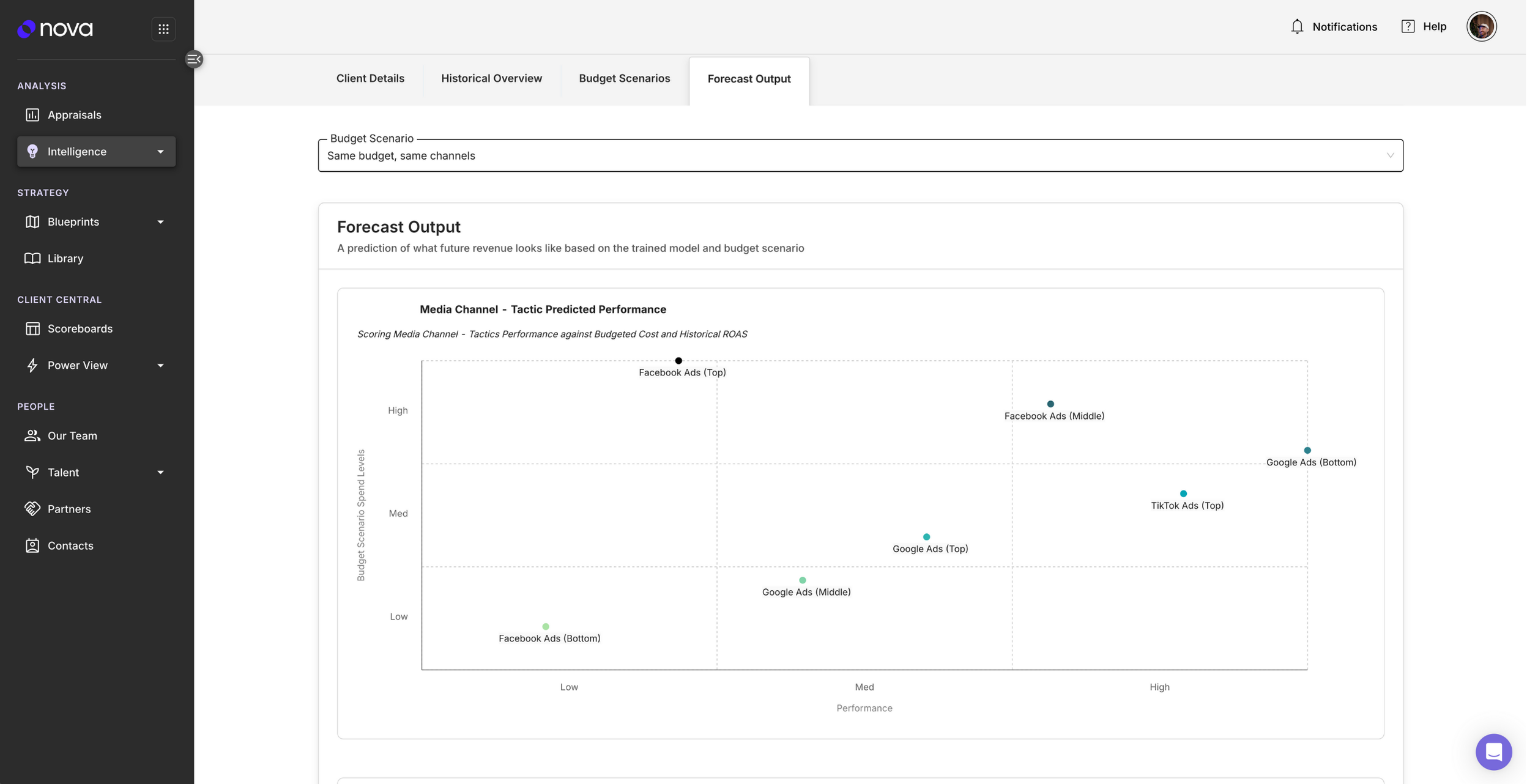Select the Forecast Output tab
1527x784 pixels.
[x=749, y=79]
